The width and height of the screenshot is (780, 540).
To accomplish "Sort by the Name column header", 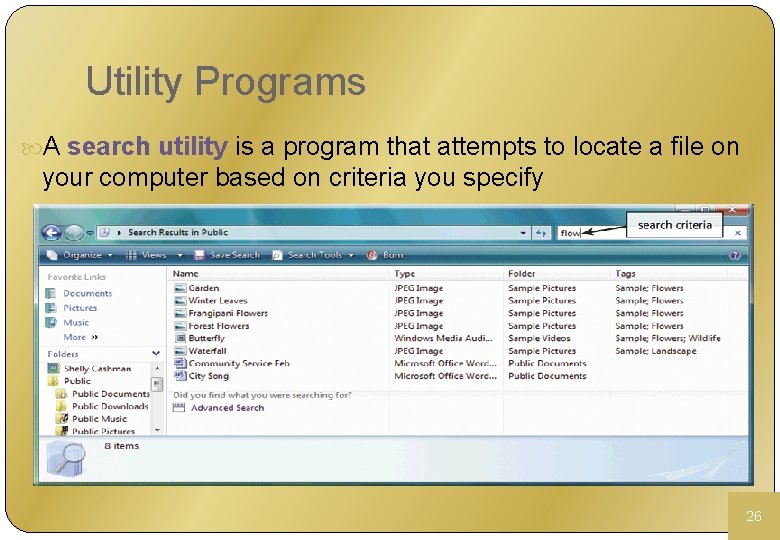I will click(x=186, y=273).
